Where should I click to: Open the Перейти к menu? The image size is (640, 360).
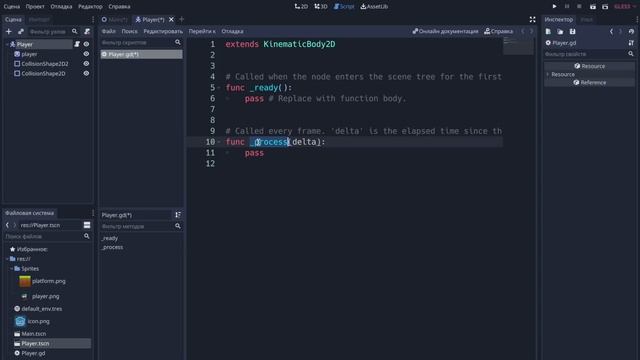pyautogui.click(x=202, y=31)
